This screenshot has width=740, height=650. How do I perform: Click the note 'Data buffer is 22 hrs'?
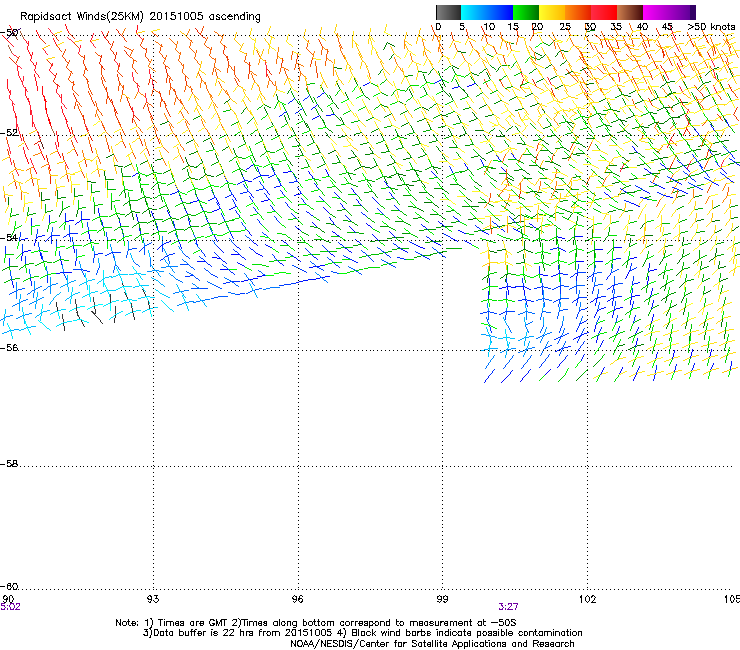[204, 633]
